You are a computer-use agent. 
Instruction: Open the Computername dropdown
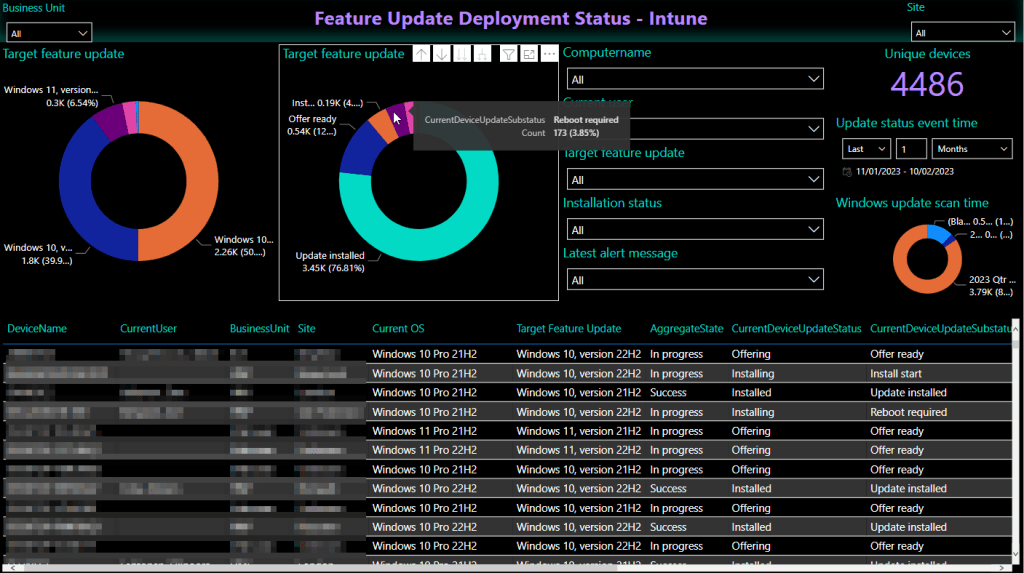click(x=695, y=79)
